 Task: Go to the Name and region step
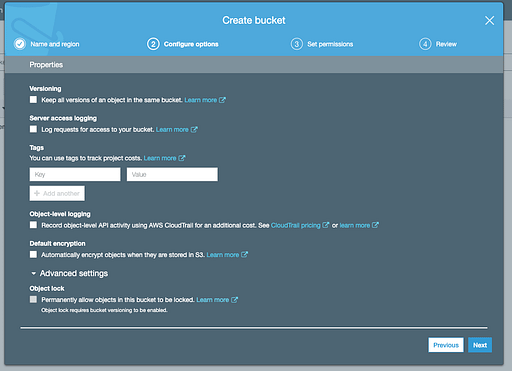pyautogui.click(x=55, y=44)
